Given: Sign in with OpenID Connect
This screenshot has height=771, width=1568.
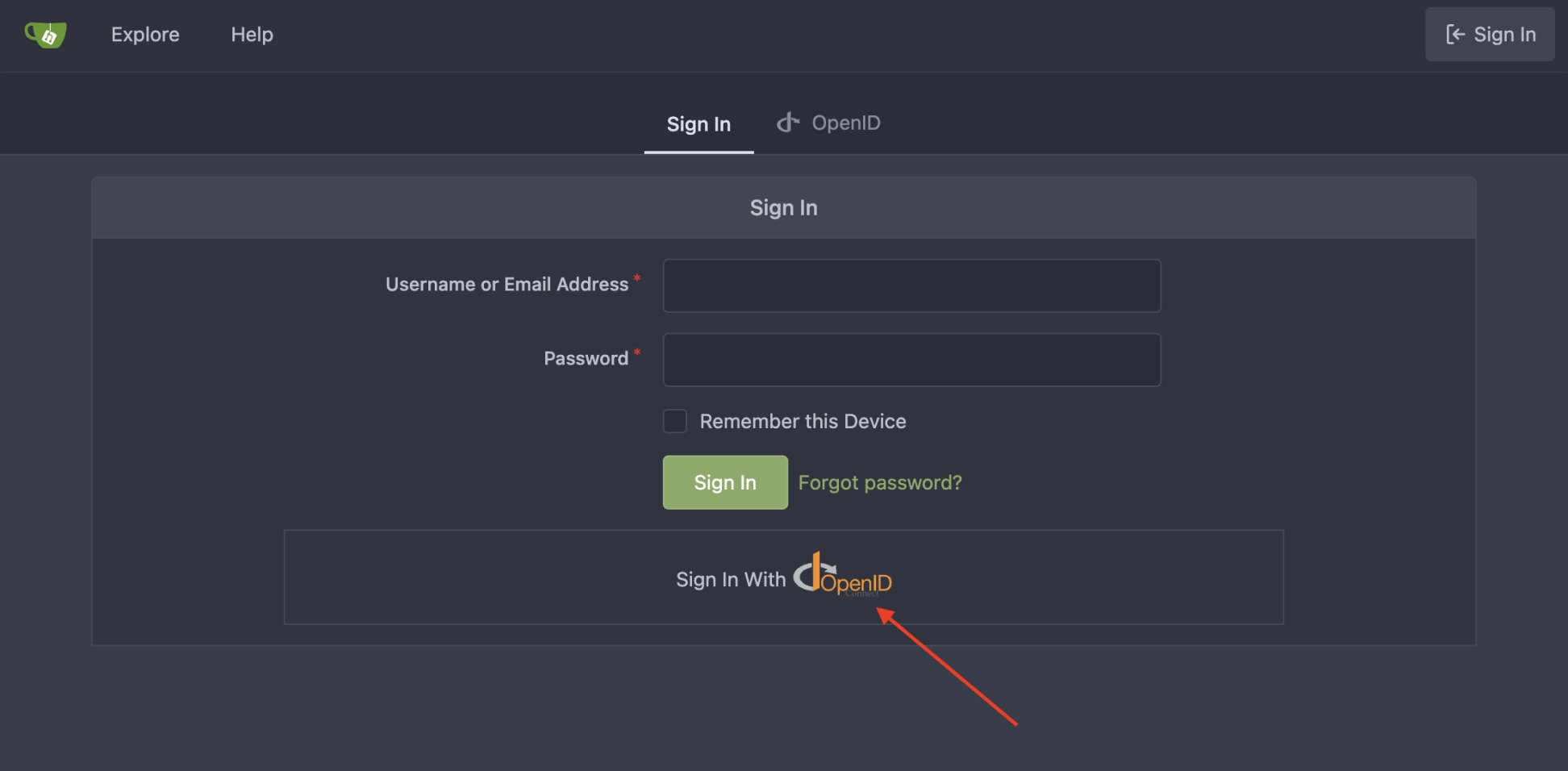Looking at the screenshot, I should [x=782, y=577].
